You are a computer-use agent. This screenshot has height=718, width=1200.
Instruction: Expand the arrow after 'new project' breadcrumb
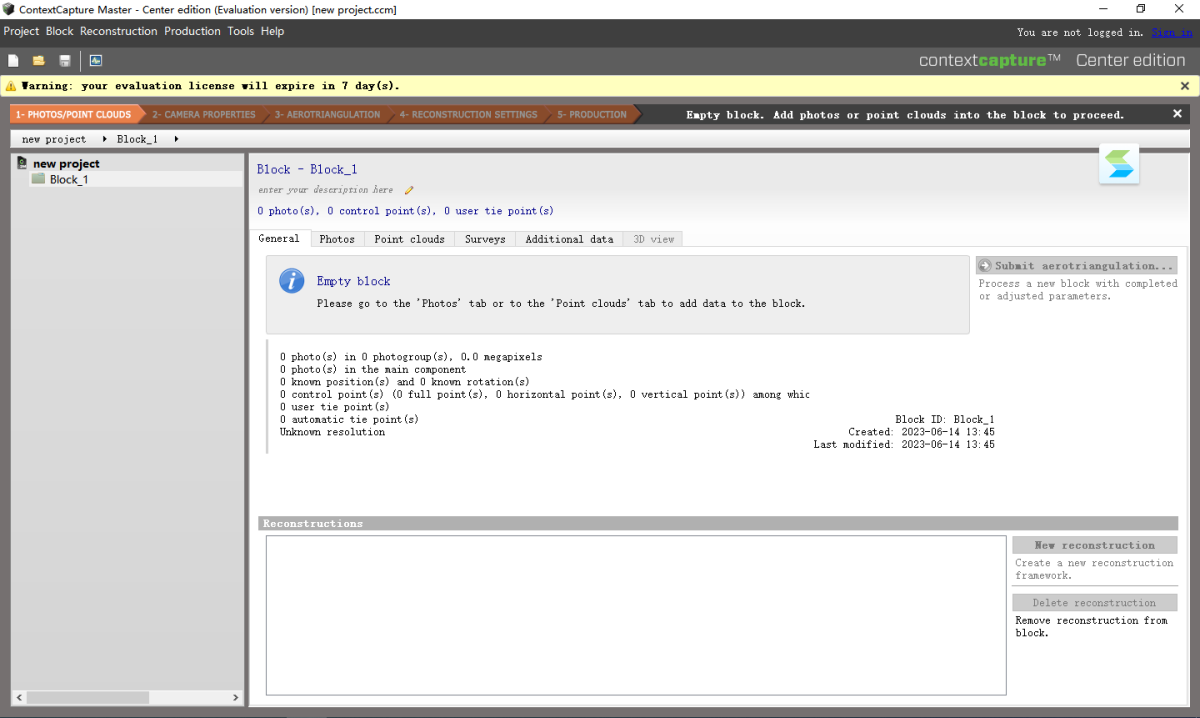tap(104, 139)
